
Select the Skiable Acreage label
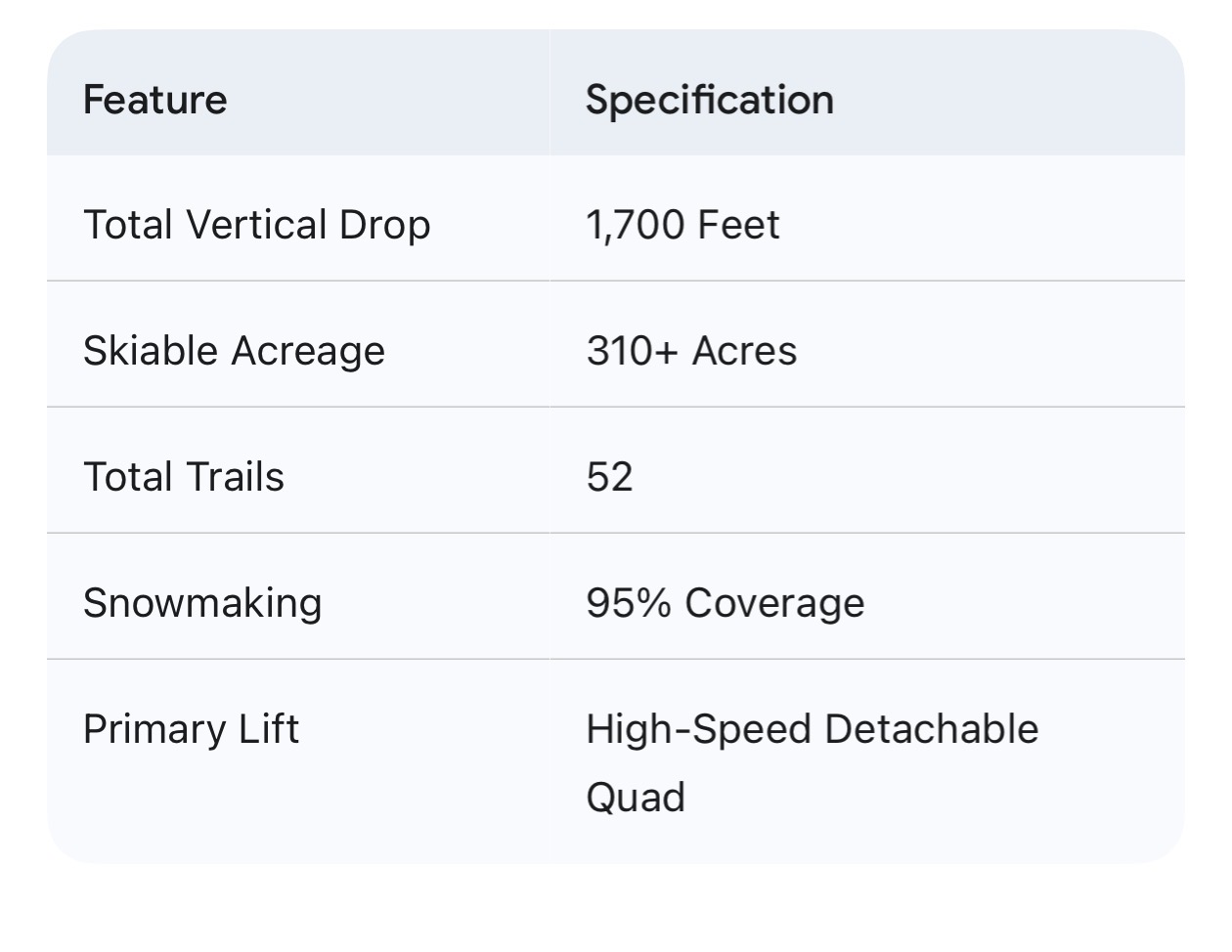click(x=234, y=351)
